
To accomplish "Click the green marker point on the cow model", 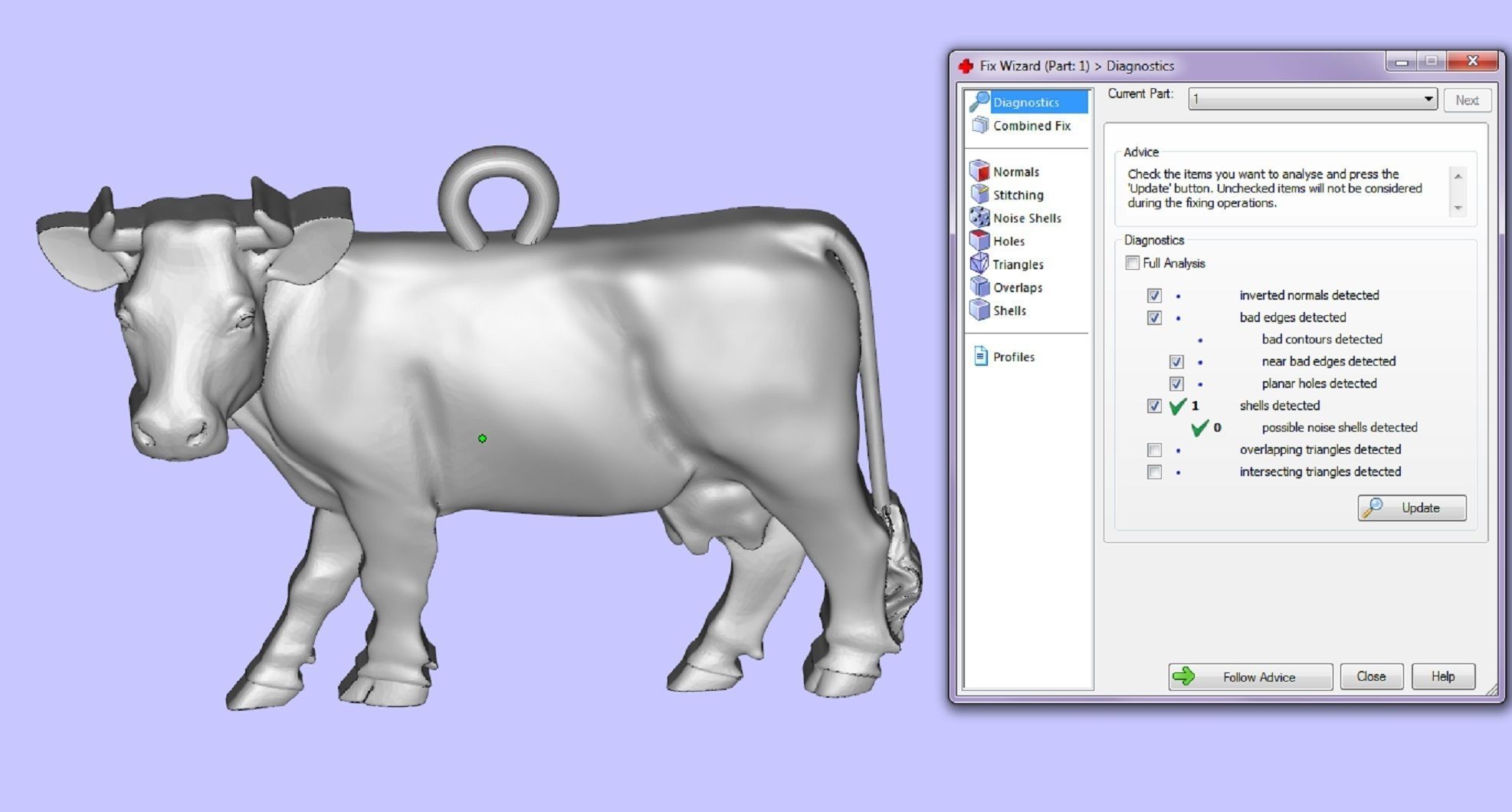I will [x=482, y=439].
